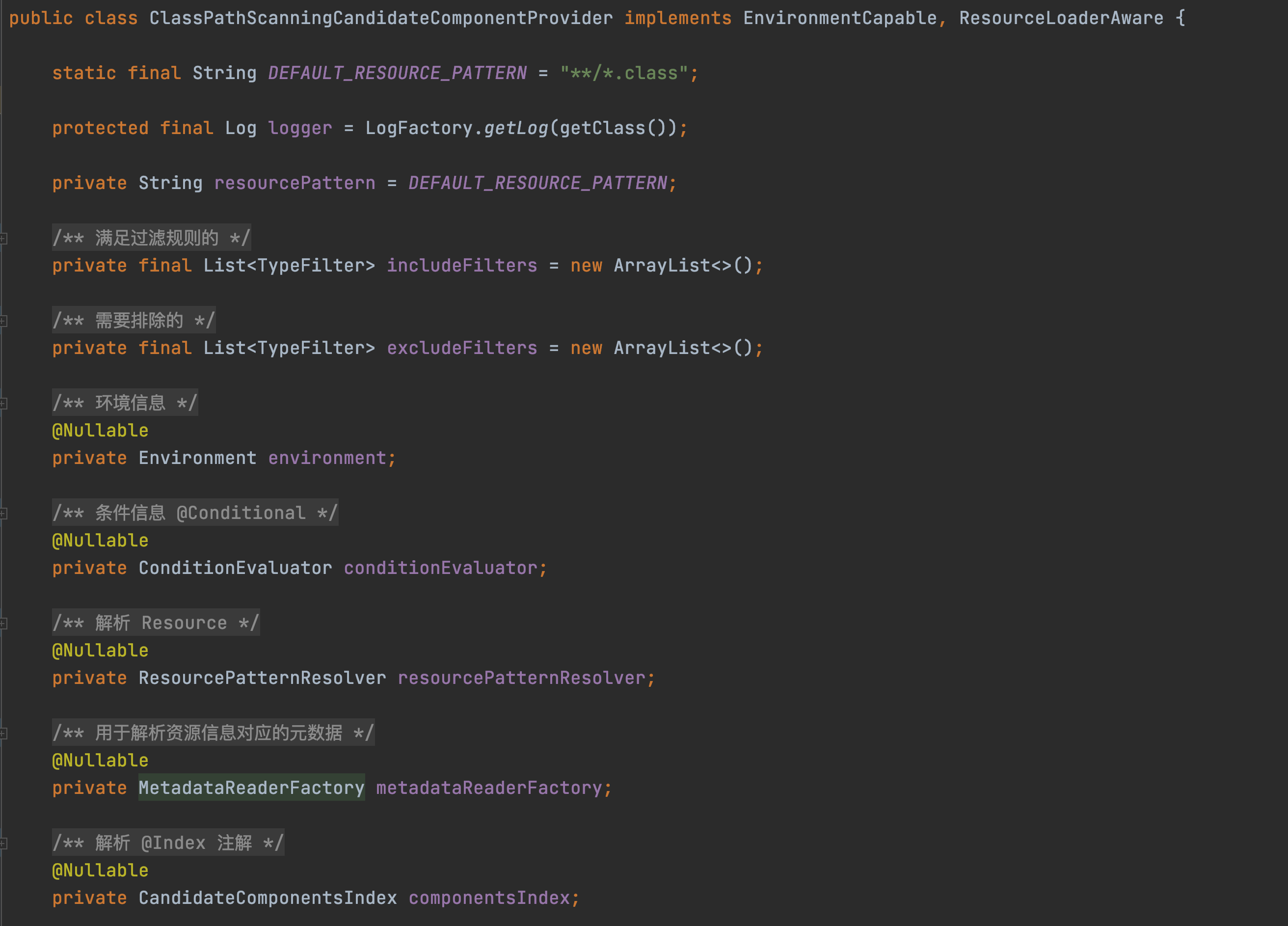
Task: Click @Nullable above the resourcePatternResolver field
Action: 101,651
